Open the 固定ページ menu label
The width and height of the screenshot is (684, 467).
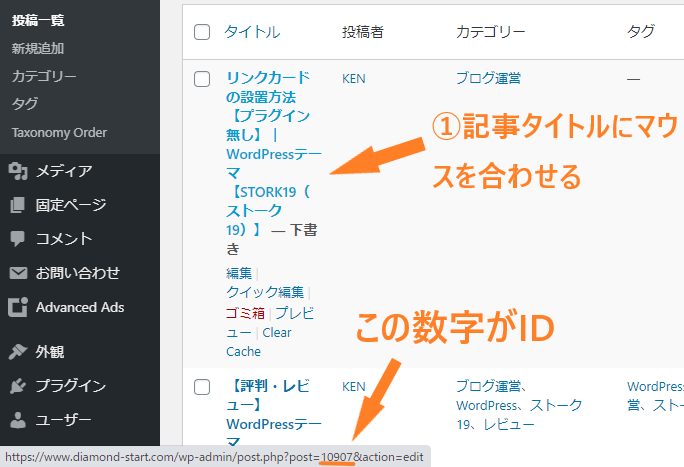pos(71,205)
